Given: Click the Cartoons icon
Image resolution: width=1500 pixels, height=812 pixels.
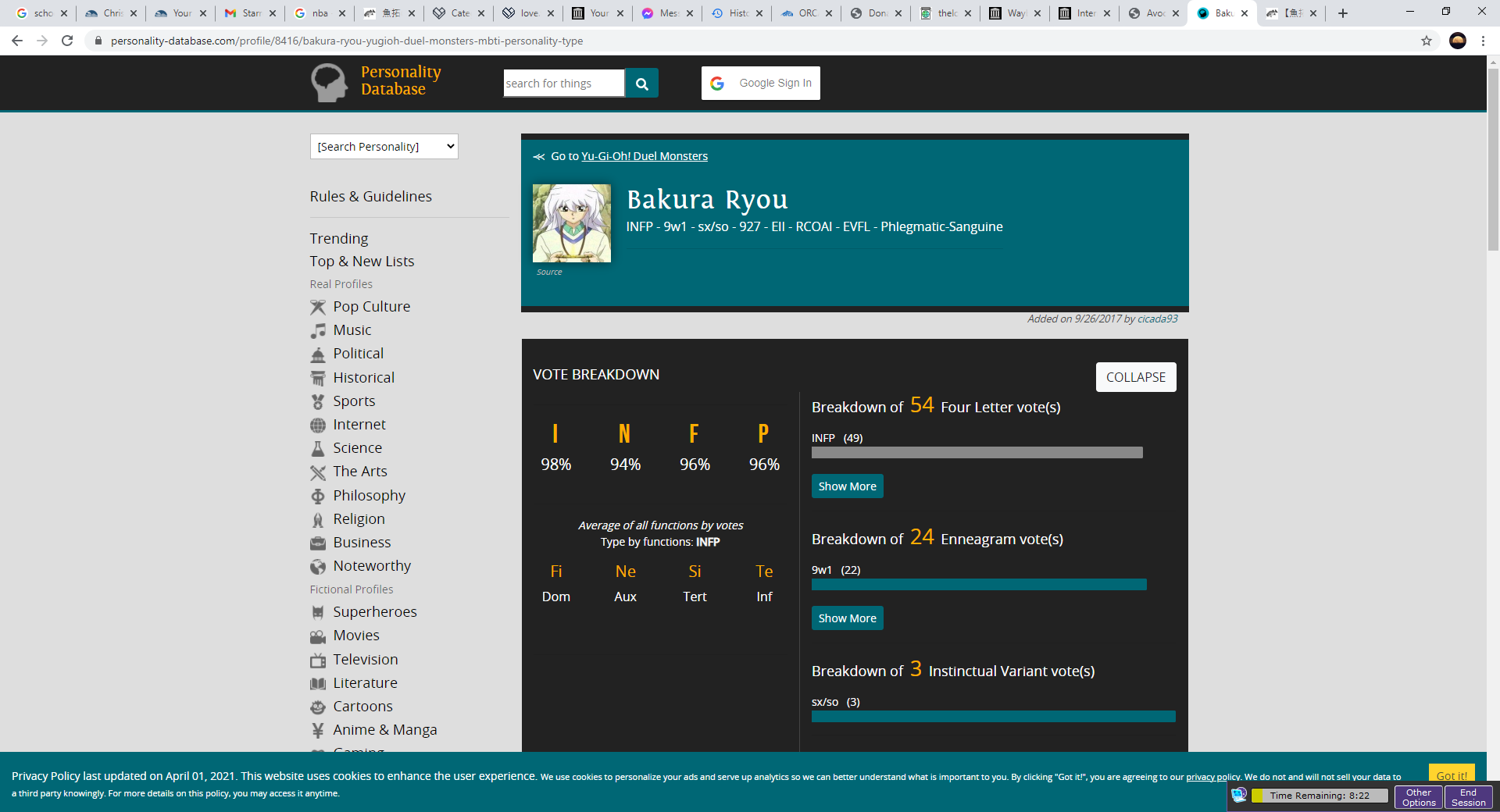Looking at the screenshot, I should pos(318,707).
